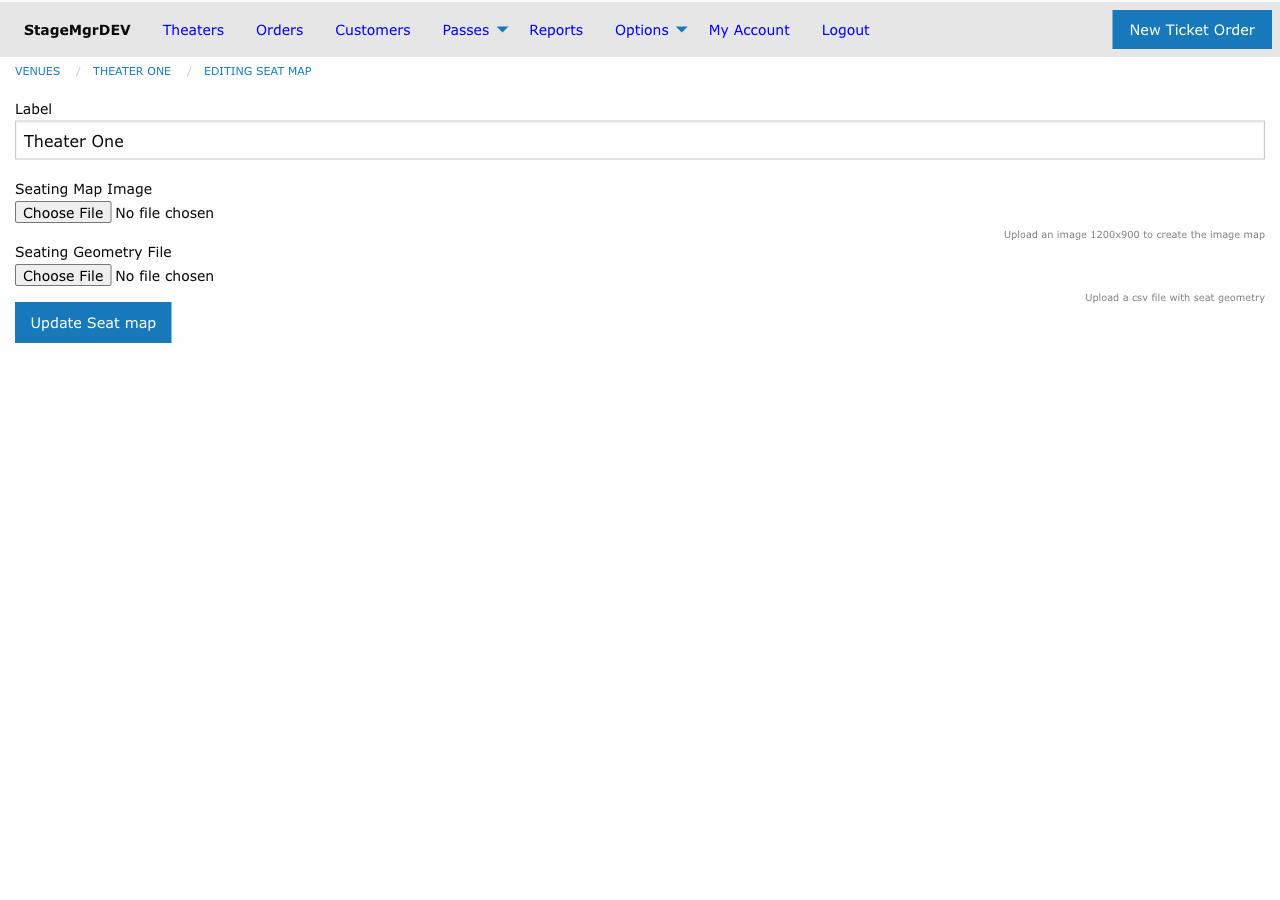This screenshot has width=1280, height=900.
Task: Click the Update Seat map button
Action: click(x=93, y=323)
